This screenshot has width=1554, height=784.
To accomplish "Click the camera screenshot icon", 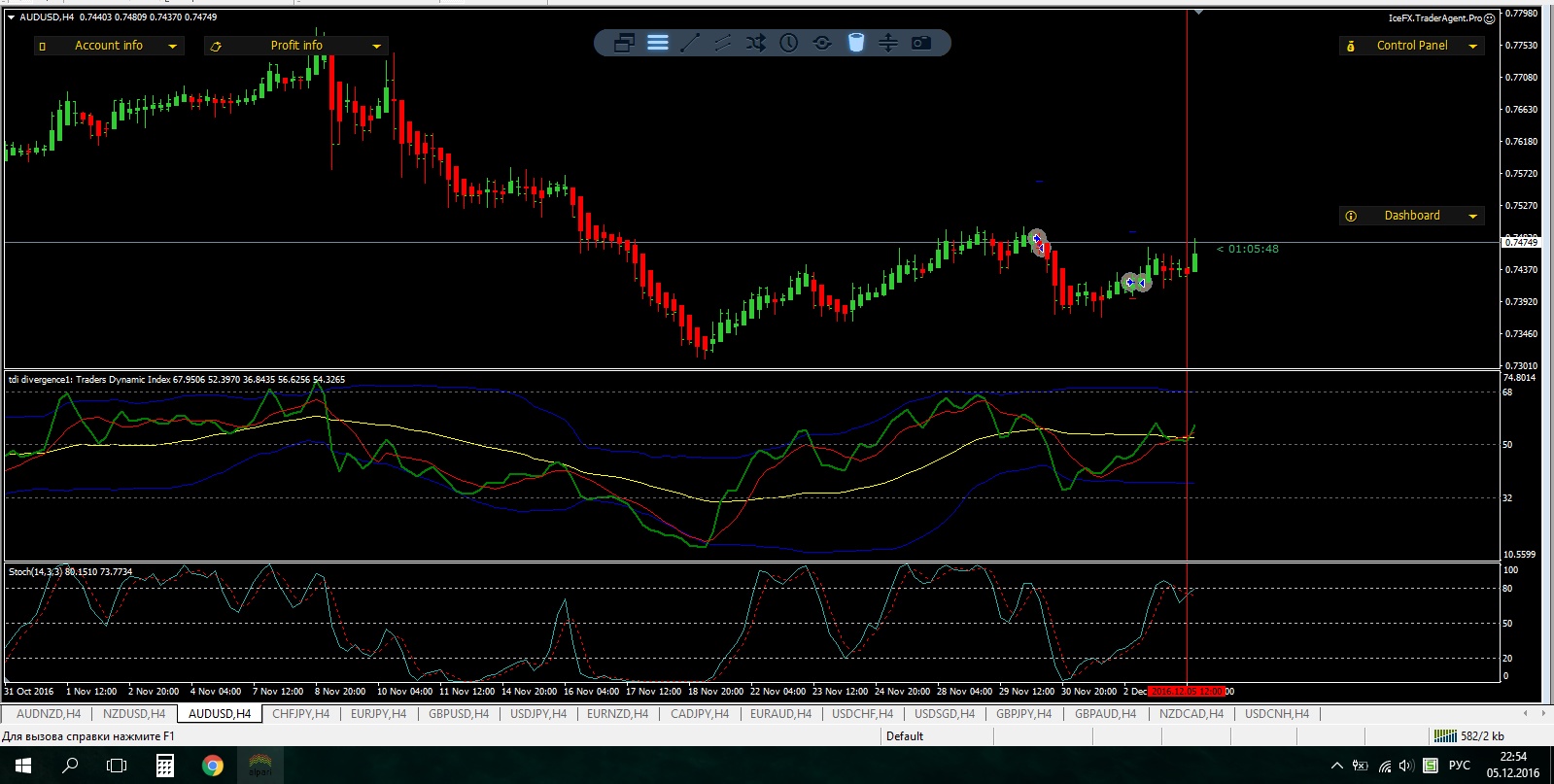I will click(920, 43).
